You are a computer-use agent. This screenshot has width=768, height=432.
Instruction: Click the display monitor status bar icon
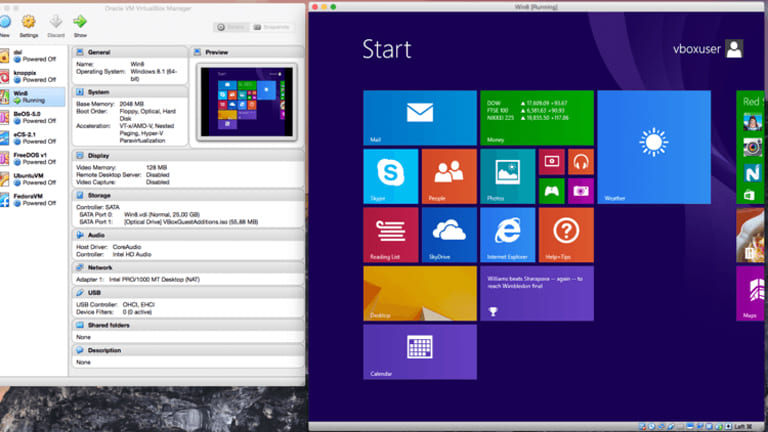[x=690, y=426]
